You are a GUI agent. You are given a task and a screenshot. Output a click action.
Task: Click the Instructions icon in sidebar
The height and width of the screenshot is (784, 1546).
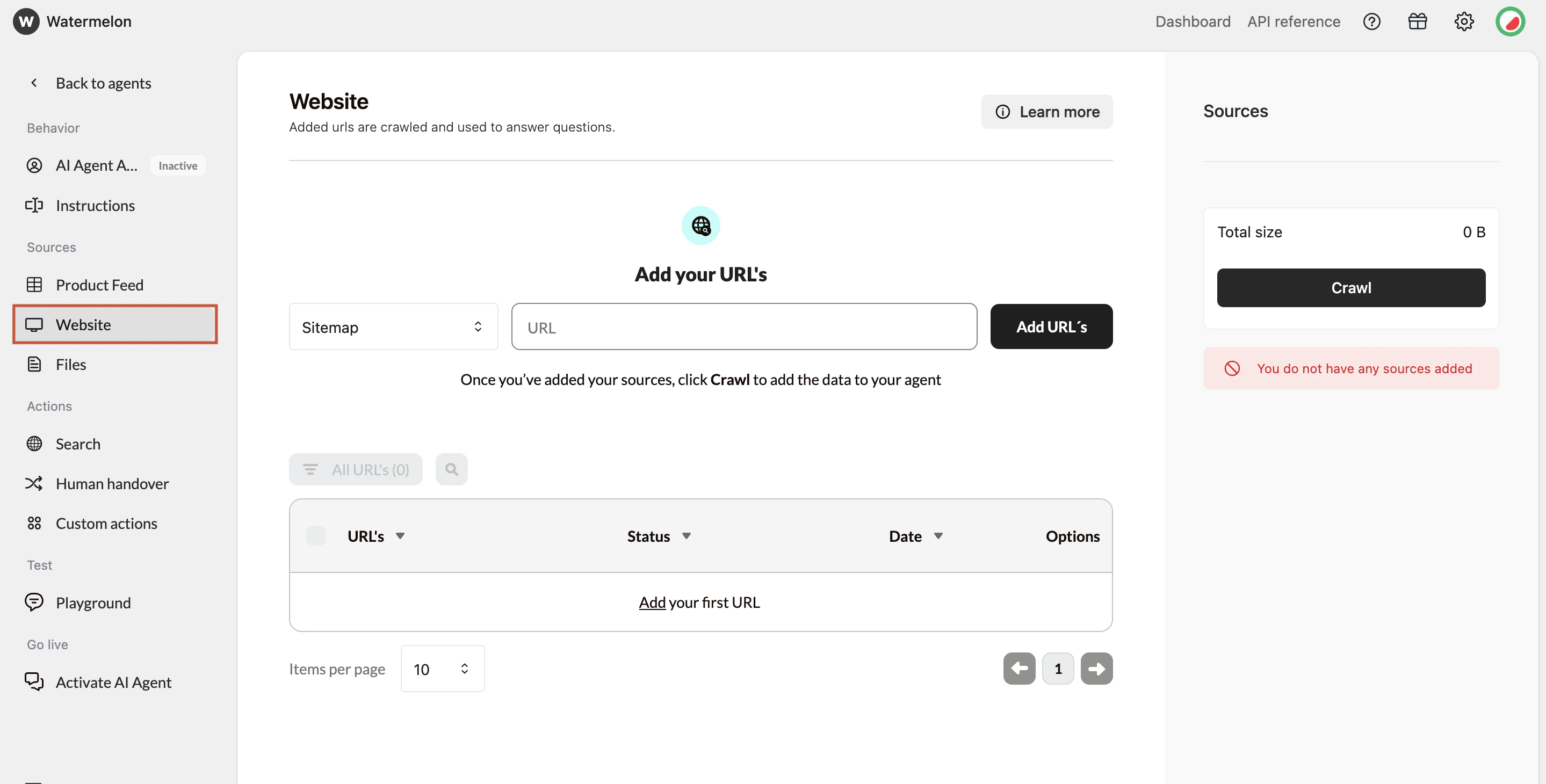(34, 205)
